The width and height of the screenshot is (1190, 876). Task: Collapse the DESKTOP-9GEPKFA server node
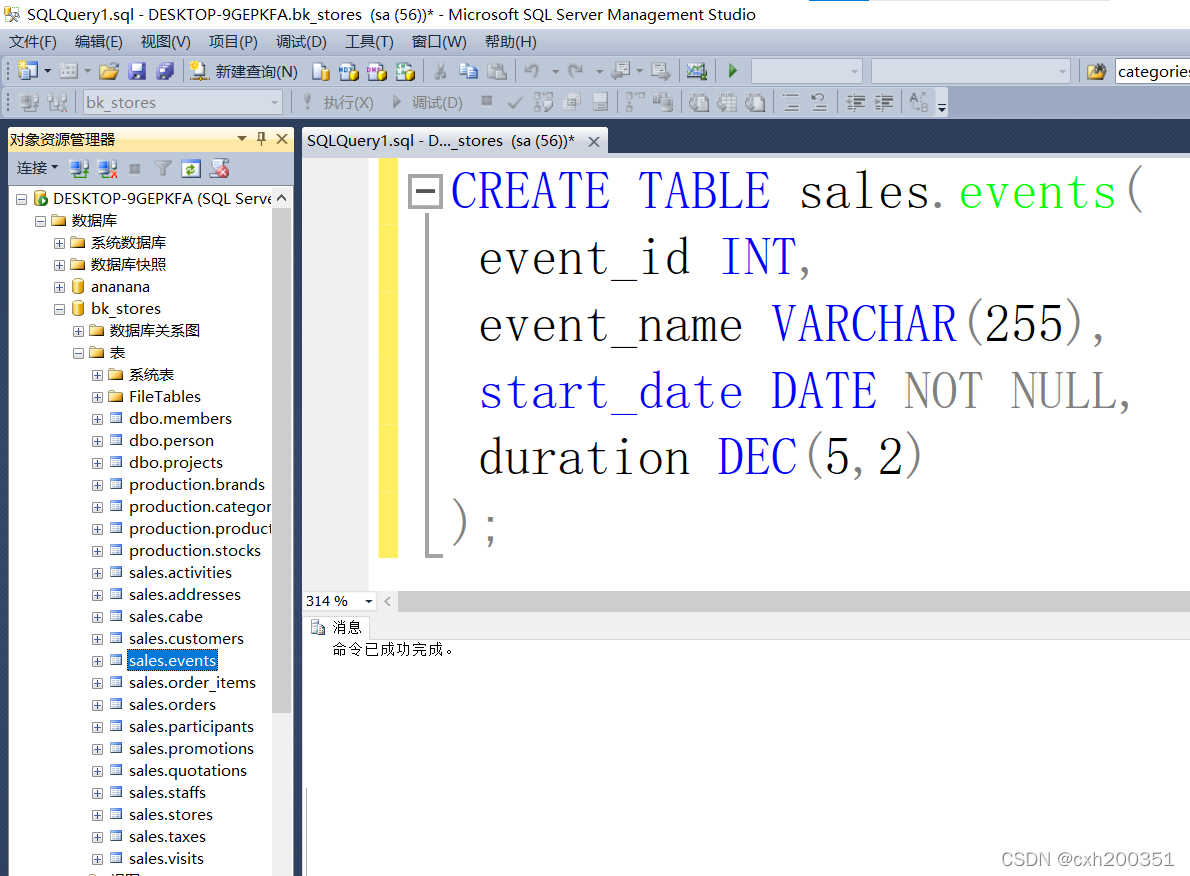click(x=21, y=199)
